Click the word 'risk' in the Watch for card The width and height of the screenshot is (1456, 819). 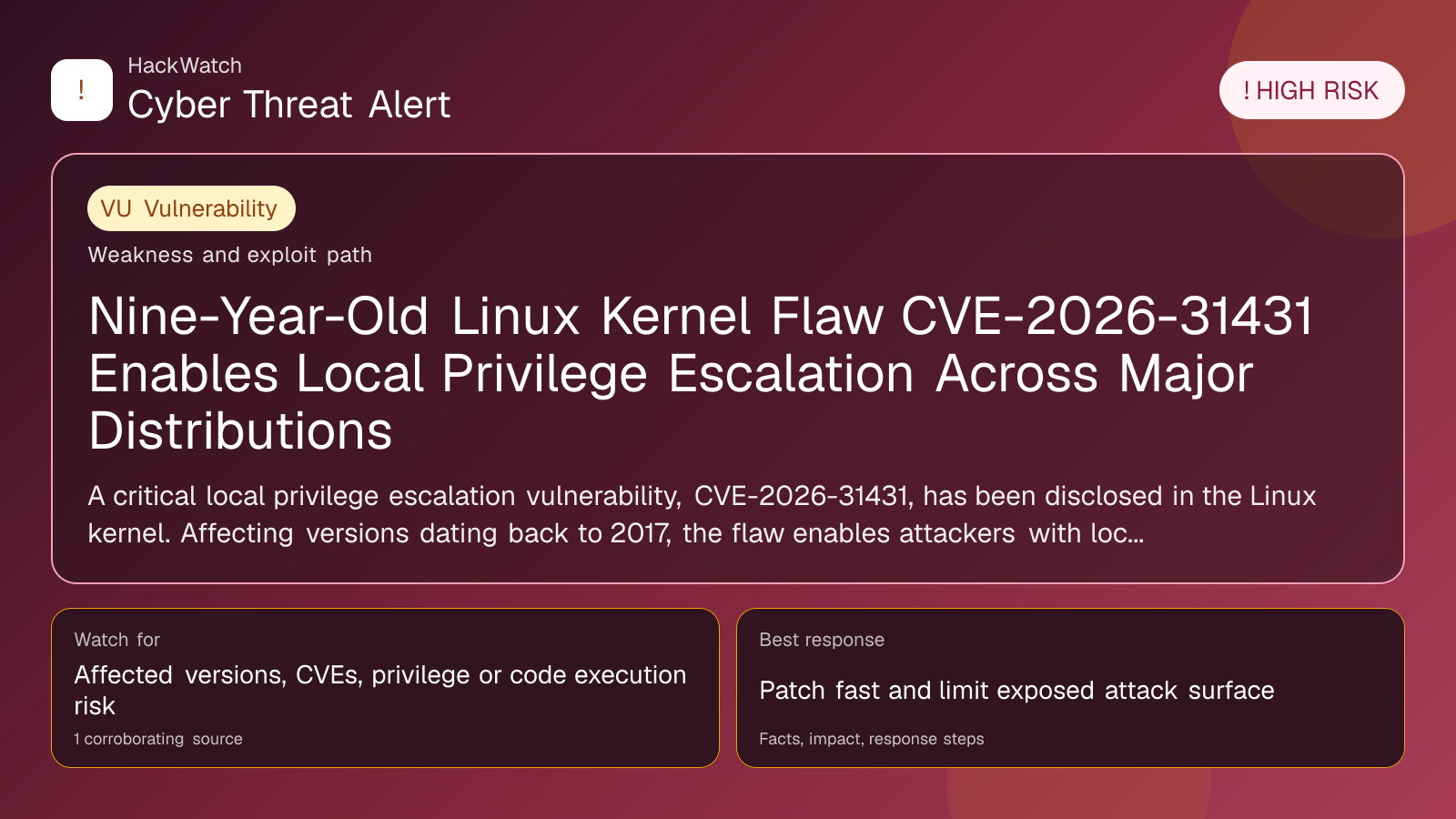coord(95,706)
